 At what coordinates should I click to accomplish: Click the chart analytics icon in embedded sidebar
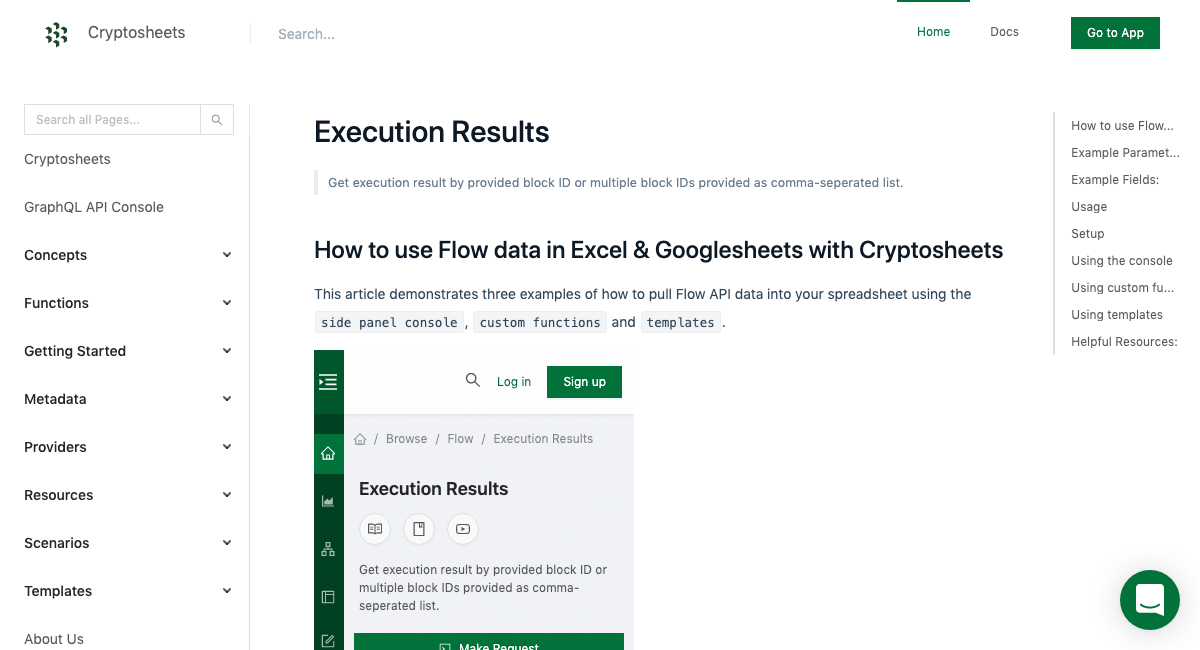pos(329,500)
